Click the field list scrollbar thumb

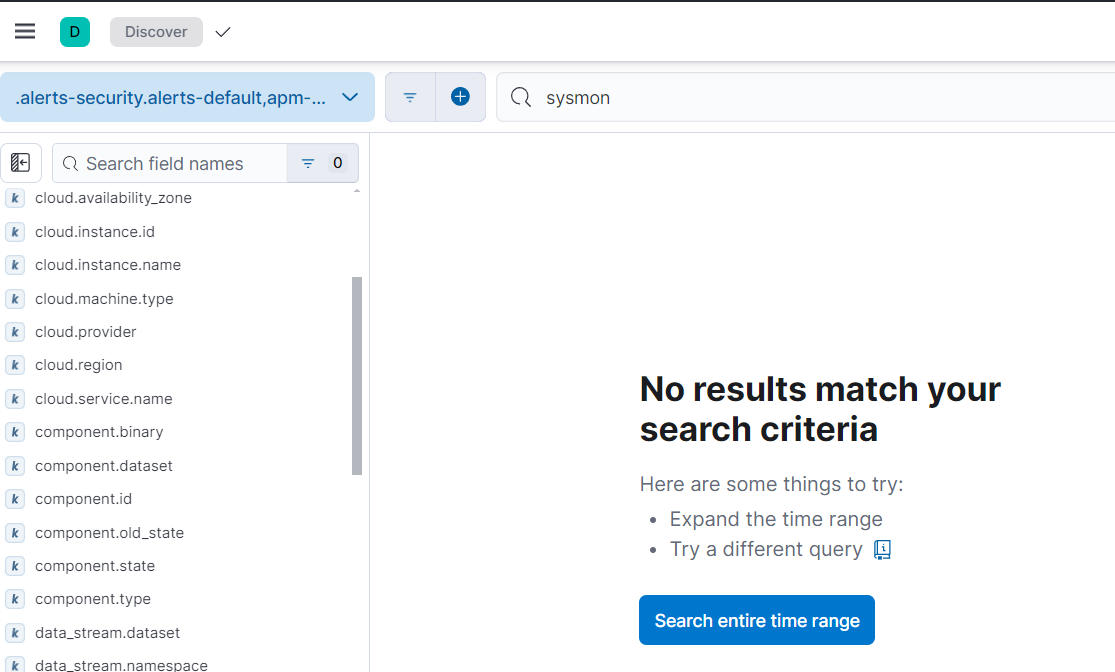(x=357, y=375)
